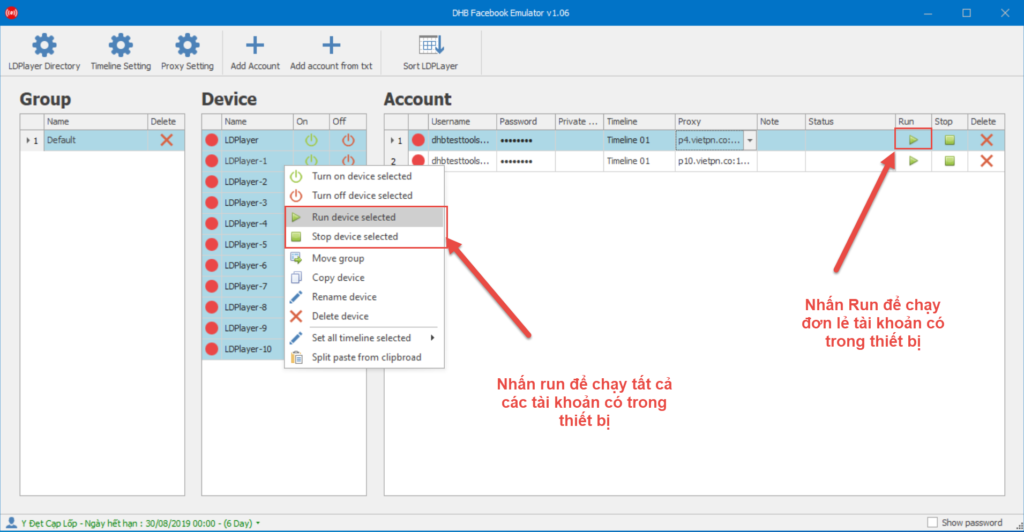Click Note column header

[x=781, y=121]
